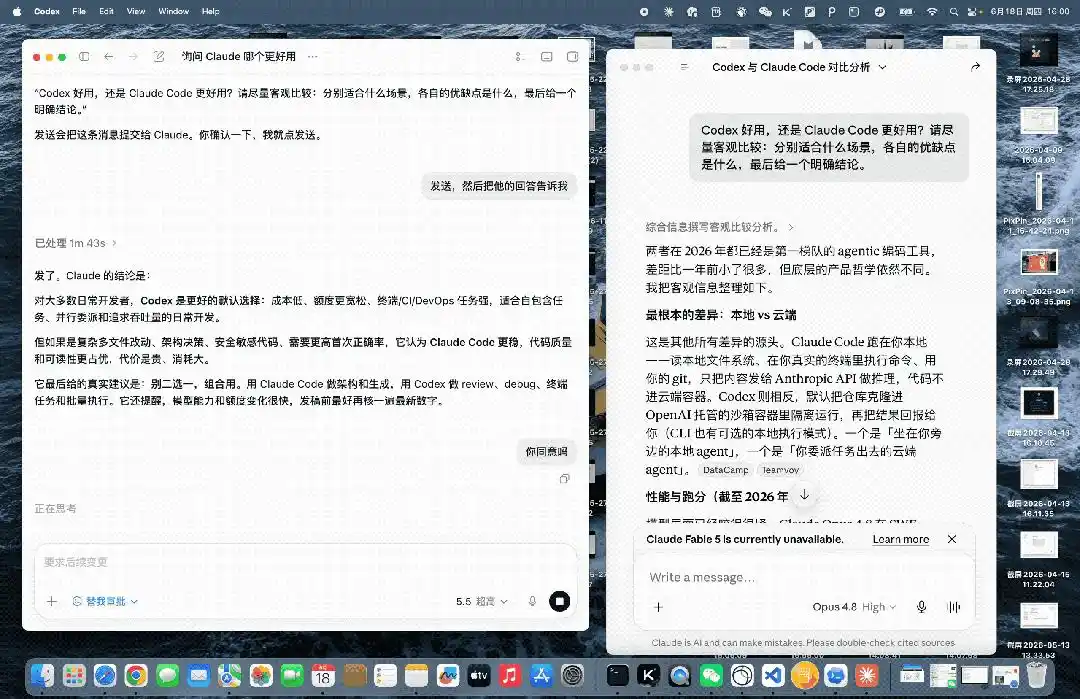Click Claude's plus button to attach files
Viewport: 1080px width, 699px height.
coord(658,607)
